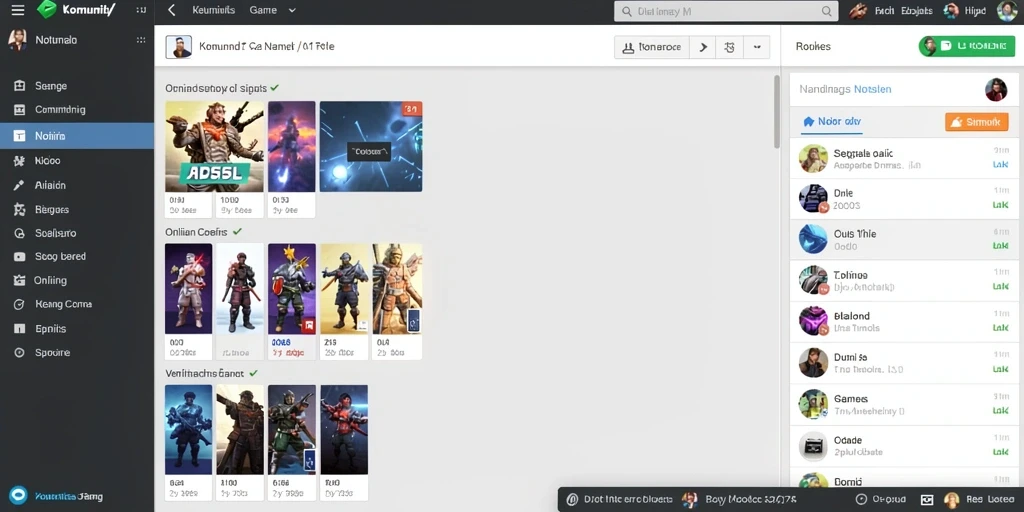
Task: Click the green Komunity logo icon
Action: (47, 9)
